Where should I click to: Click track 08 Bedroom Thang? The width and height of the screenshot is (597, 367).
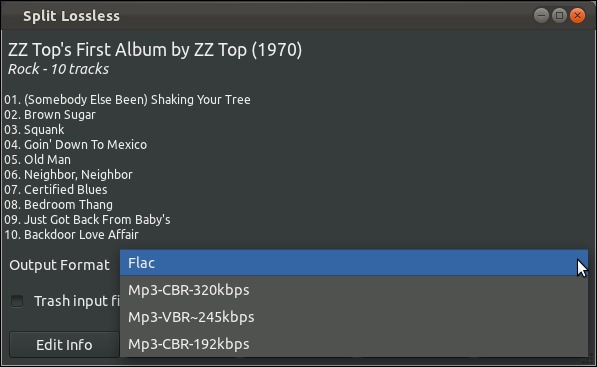(58, 205)
